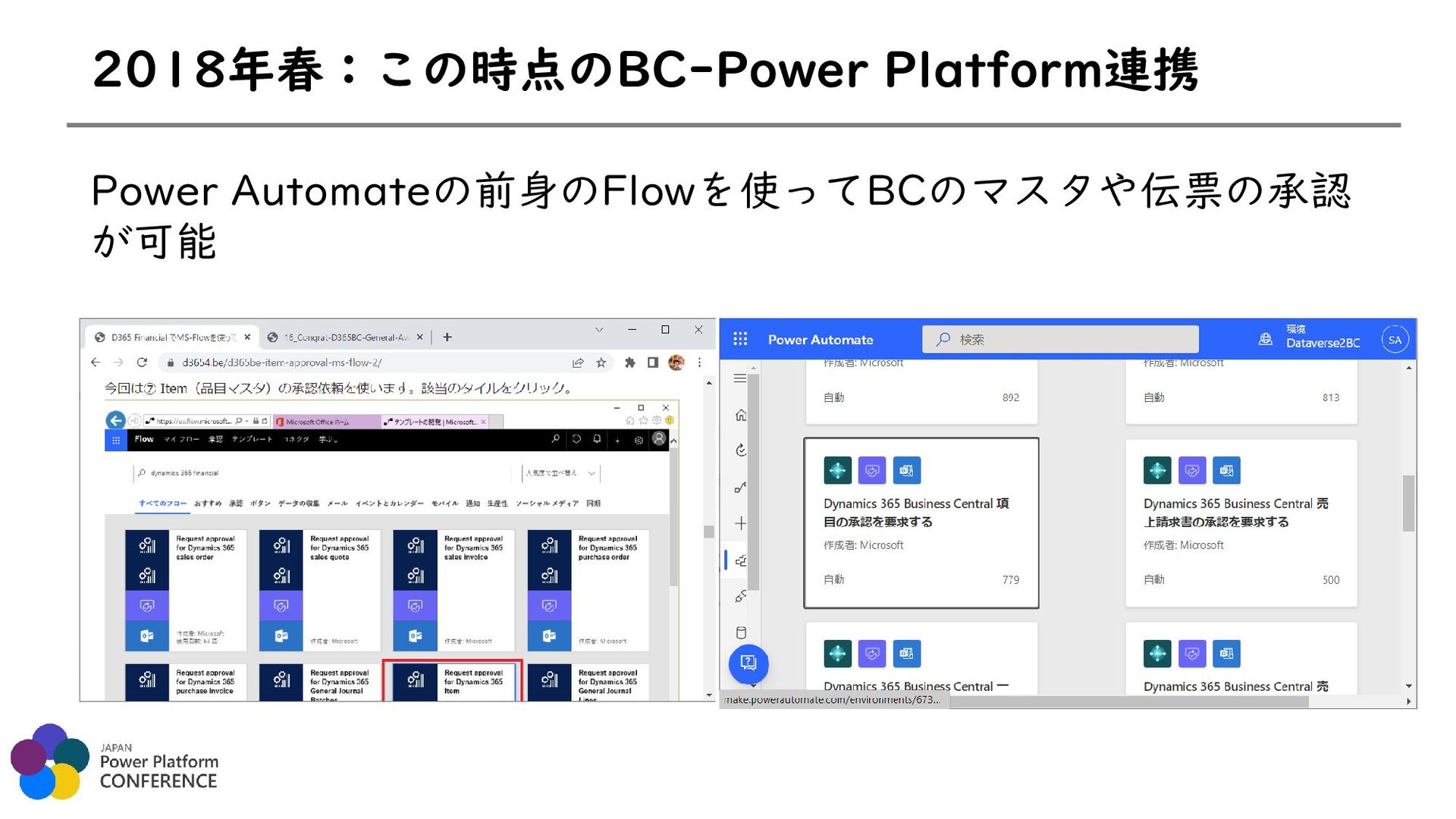1456x819 pixels.
Task: Click the Create plus icon in sidebar
Action: pyautogui.click(x=741, y=523)
